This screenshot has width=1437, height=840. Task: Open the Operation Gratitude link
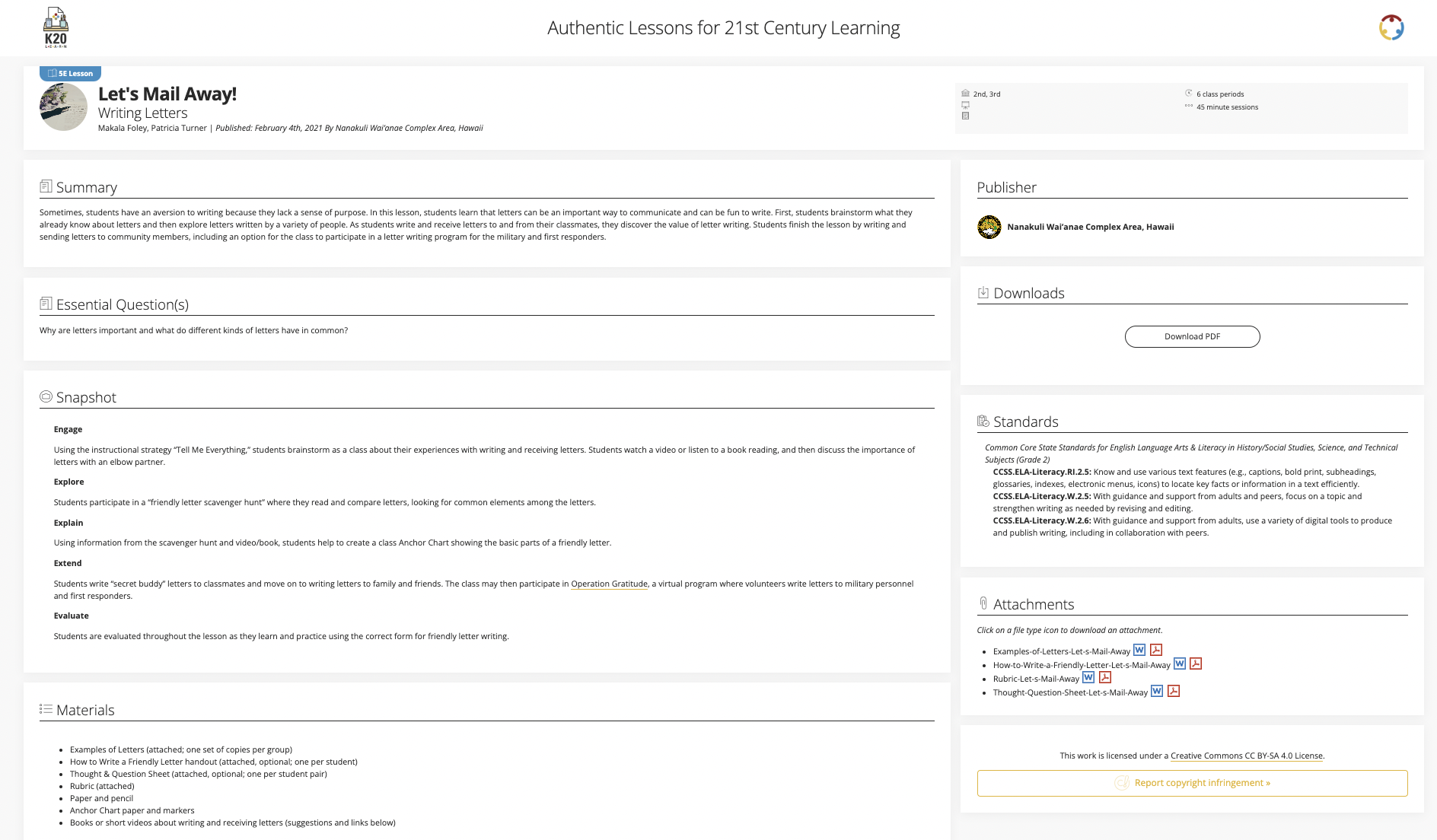(610, 584)
